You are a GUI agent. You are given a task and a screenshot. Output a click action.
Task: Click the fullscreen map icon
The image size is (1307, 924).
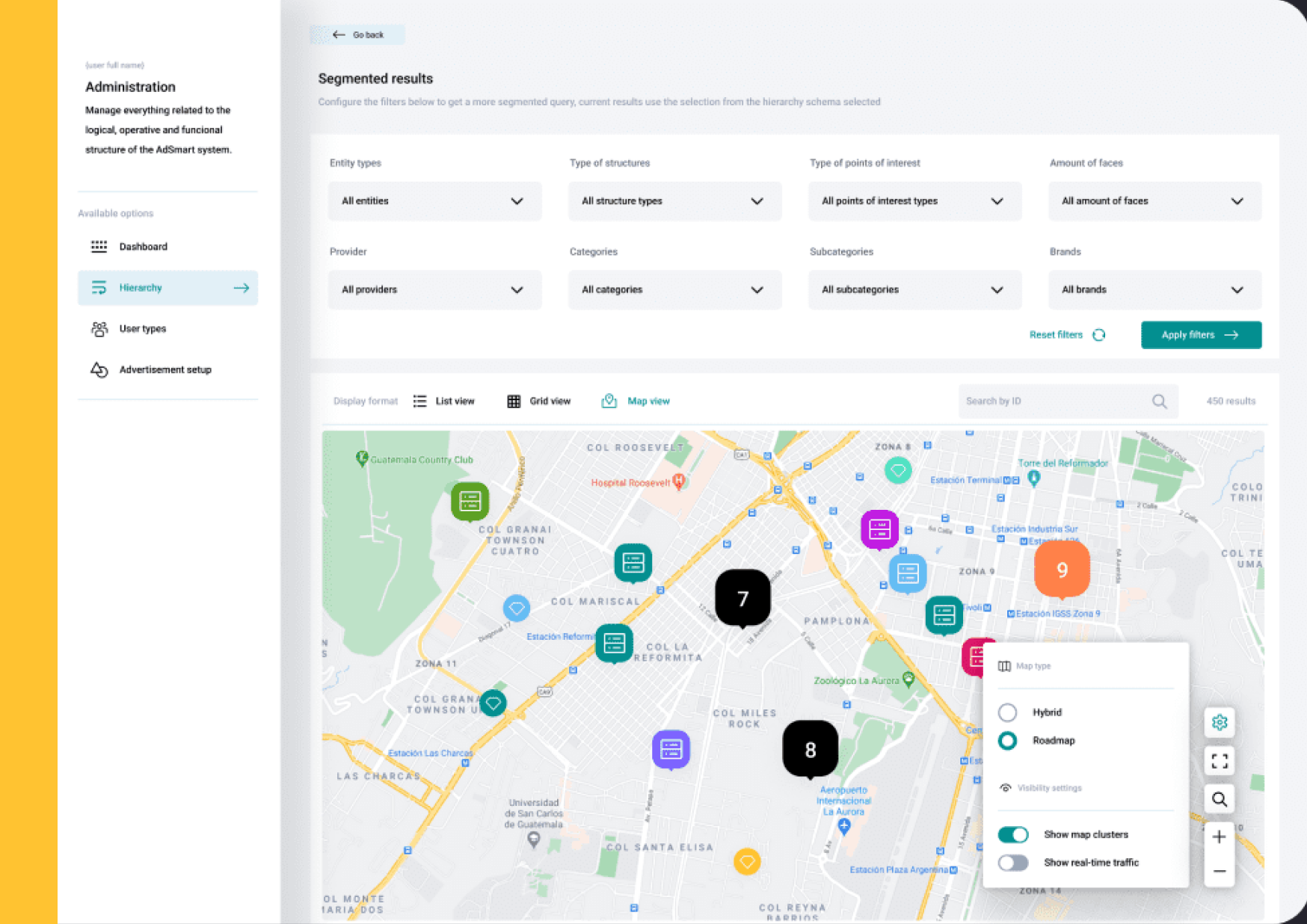pos(1220,761)
